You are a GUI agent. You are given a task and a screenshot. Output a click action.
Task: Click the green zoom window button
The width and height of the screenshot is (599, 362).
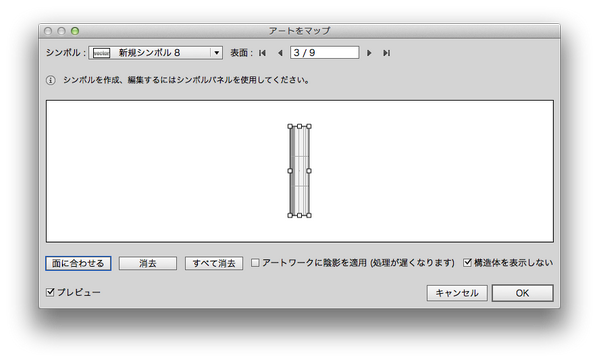pyautogui.click(x=75, y=31)
